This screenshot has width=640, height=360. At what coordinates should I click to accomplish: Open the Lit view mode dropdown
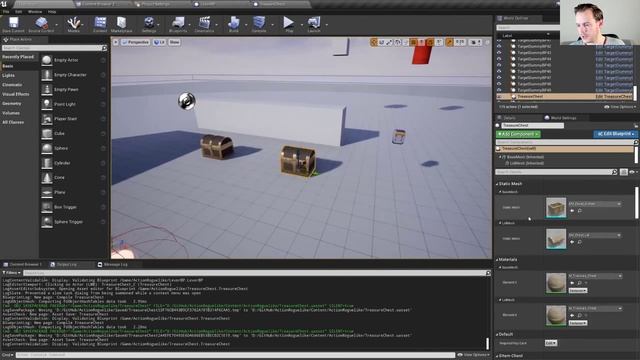click(159, 42)
